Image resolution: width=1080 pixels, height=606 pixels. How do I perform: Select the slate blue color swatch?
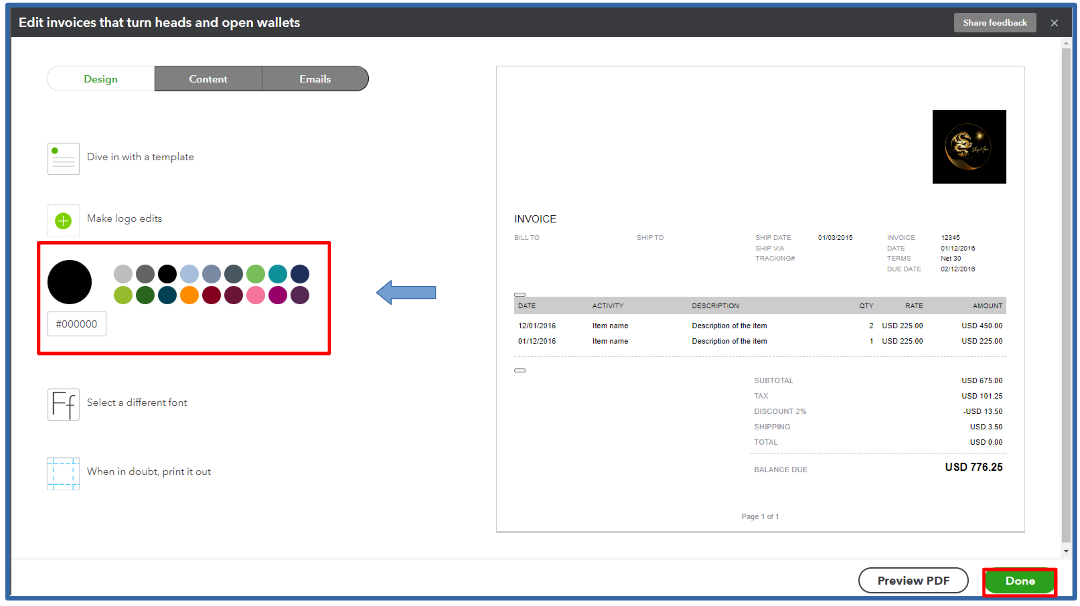click(x=211, y=274)
